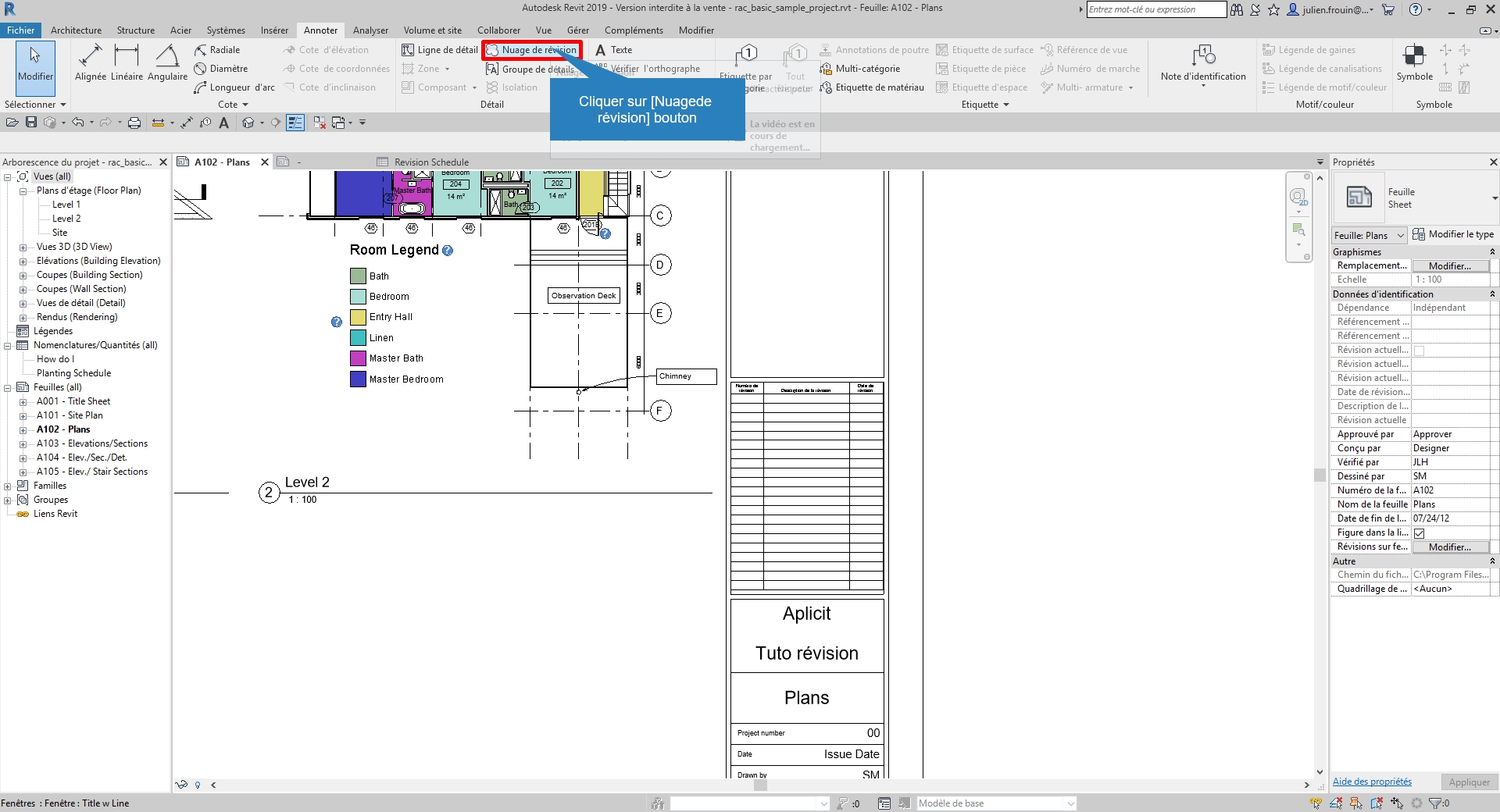Open the Feuille: Plans dropdown
Screen dimensions: 1500x812
click(1370, 235)
